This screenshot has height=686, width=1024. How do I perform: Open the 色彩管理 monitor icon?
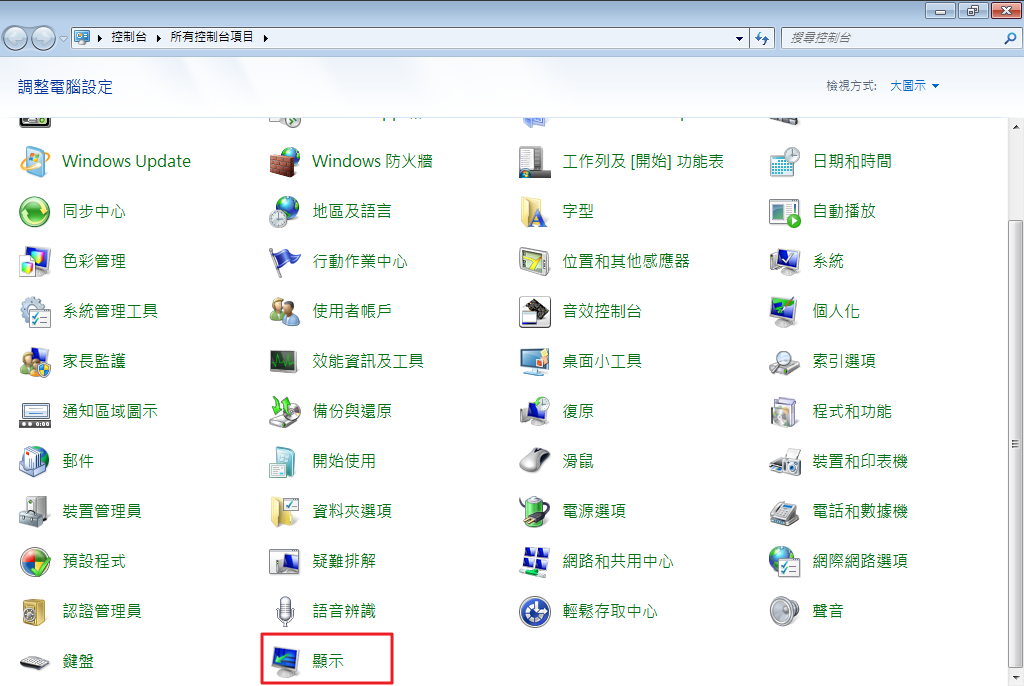tap(35, 261)
